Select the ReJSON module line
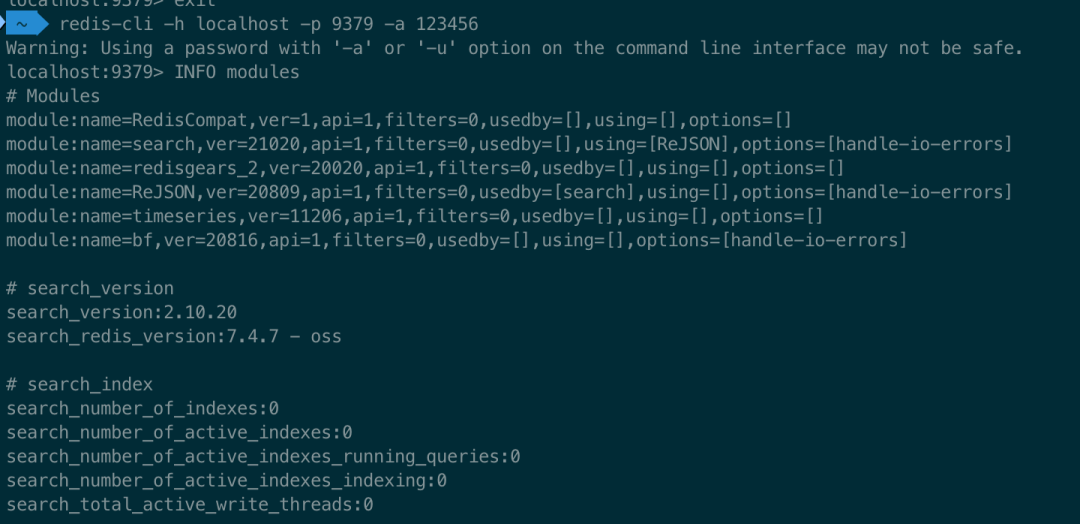The height and width of the screenshot is (524, 1080). click(x=509, y=192)
